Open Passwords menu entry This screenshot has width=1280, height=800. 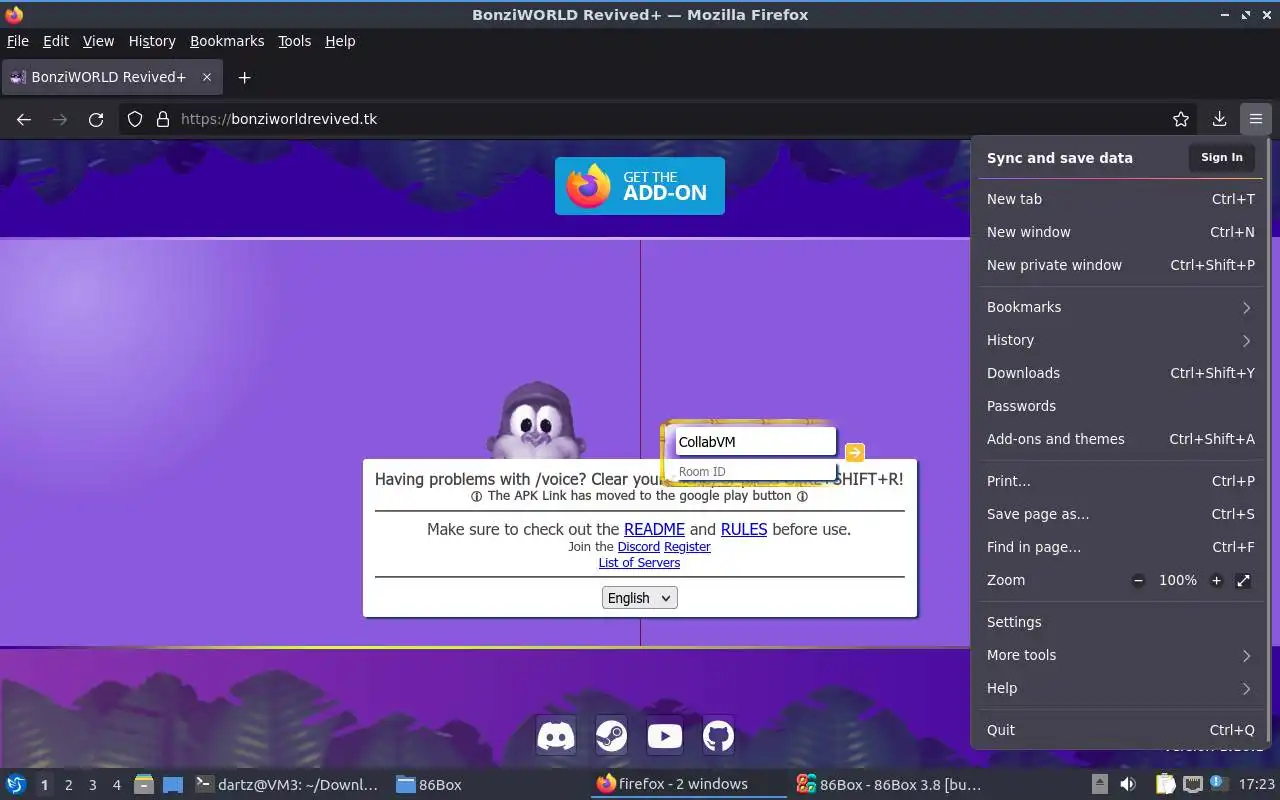tap(1120, 406)
